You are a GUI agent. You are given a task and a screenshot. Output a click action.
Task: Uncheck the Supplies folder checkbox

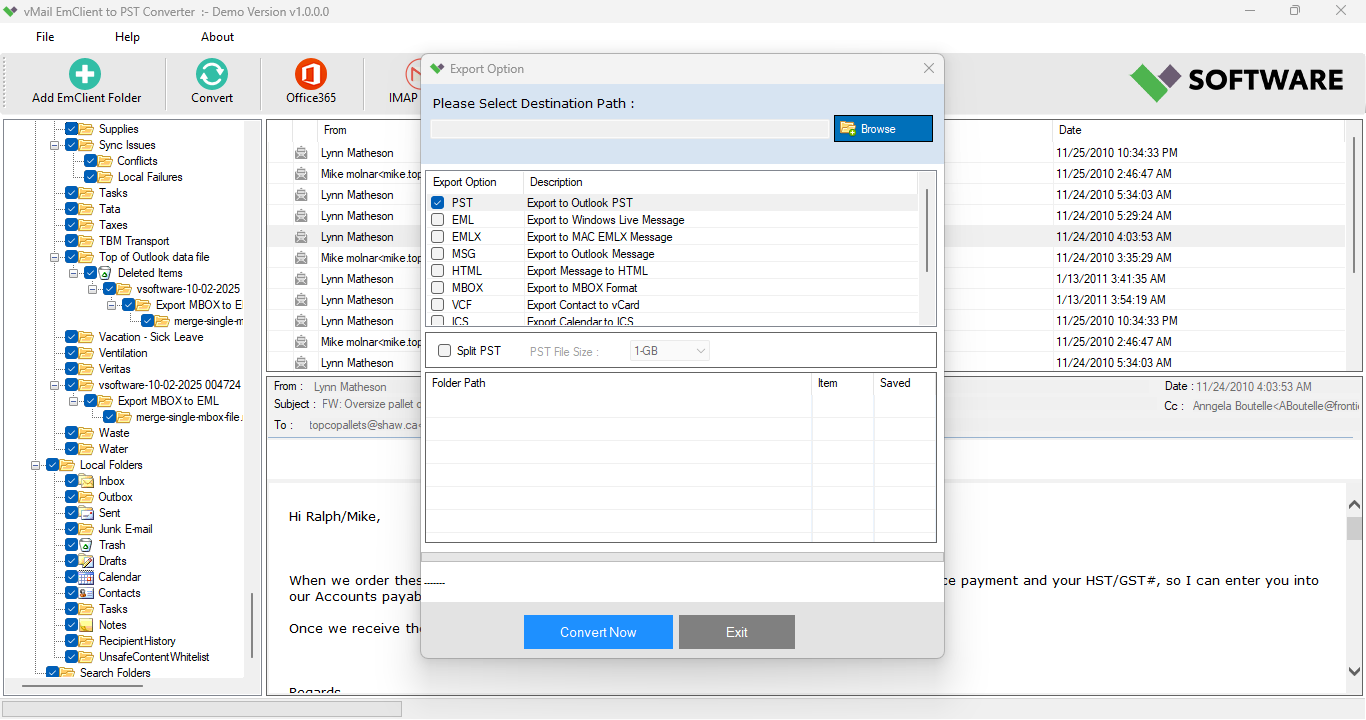(72, 129)
